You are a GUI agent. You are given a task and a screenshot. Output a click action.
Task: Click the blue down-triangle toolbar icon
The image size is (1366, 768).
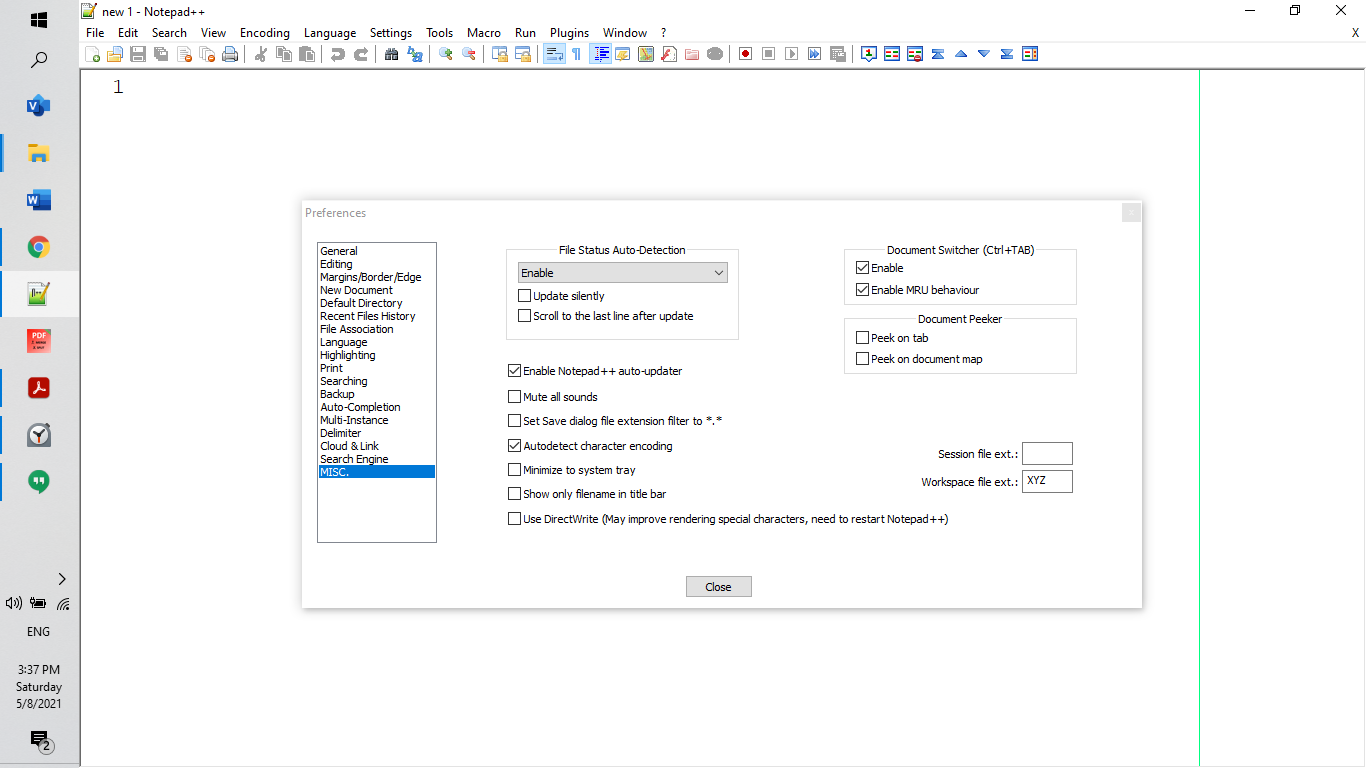984,54
